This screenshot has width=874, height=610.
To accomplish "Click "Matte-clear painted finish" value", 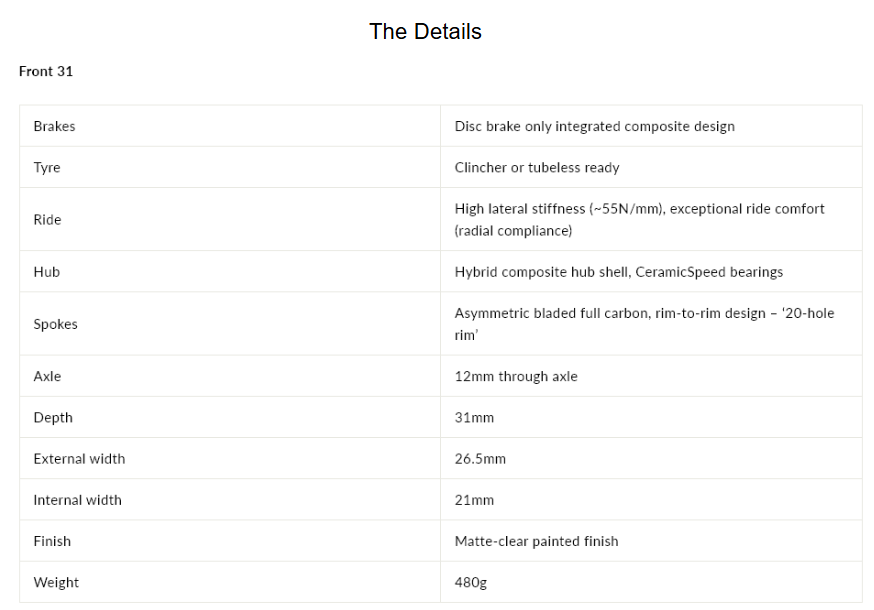I will pyautogui.click(x=536, y=541).
